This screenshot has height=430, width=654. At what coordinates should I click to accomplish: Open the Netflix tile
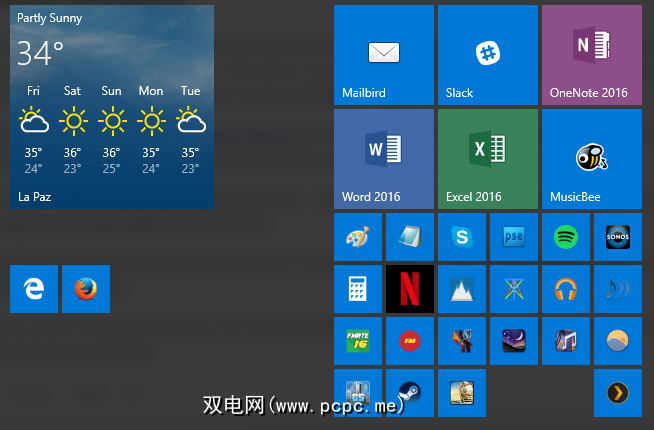coord(410,289)
